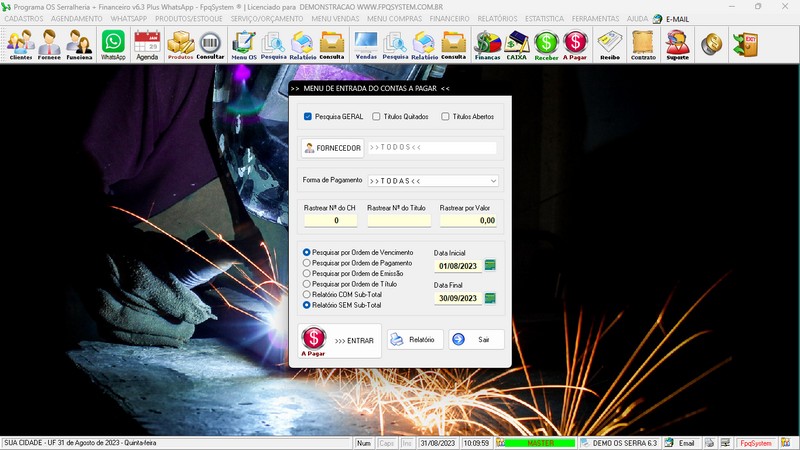
Task: Launch WhatsApp from the toolbar
Action: coord(113,45)
